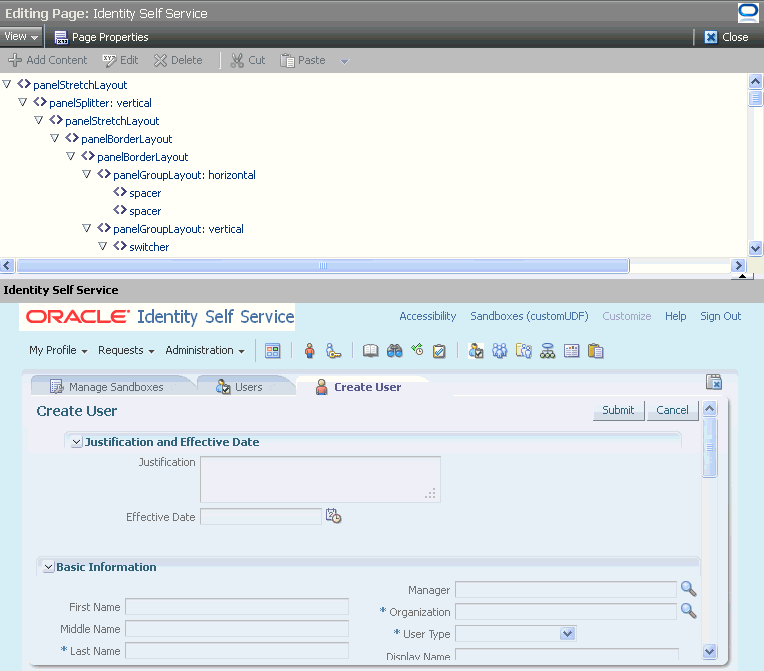Collapse the source tree pane via splitter arrow

[x=742, y=276]
